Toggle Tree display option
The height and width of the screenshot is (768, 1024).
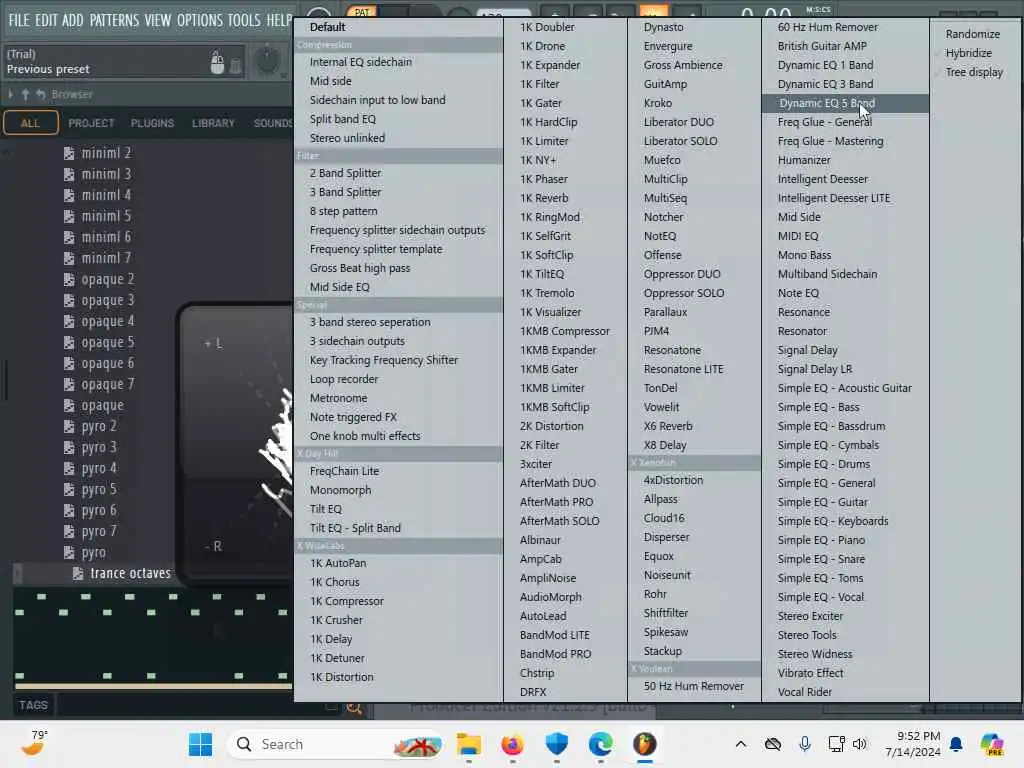coord(976,72)
